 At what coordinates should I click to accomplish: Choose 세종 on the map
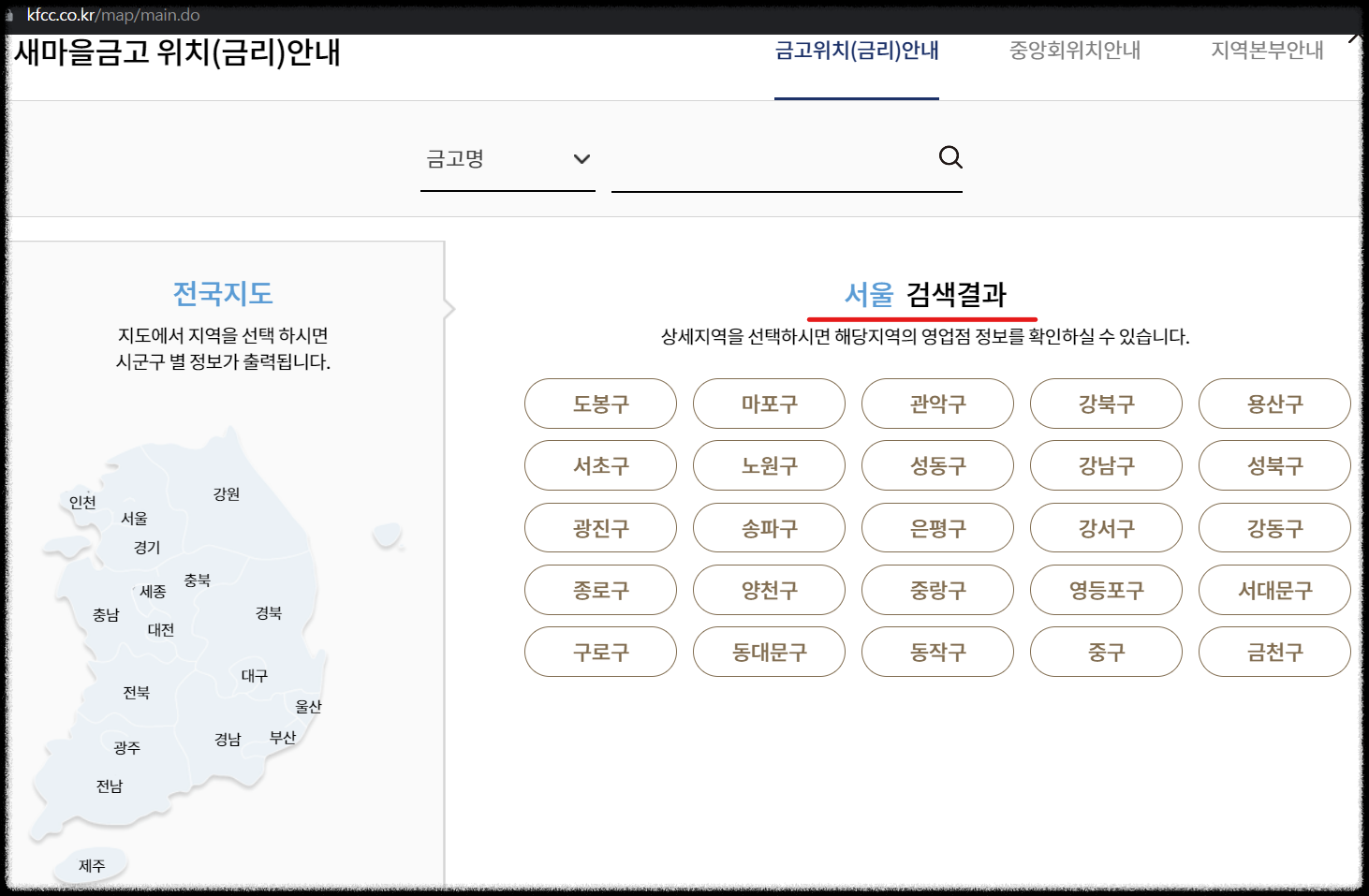click(x=153, y=591)
